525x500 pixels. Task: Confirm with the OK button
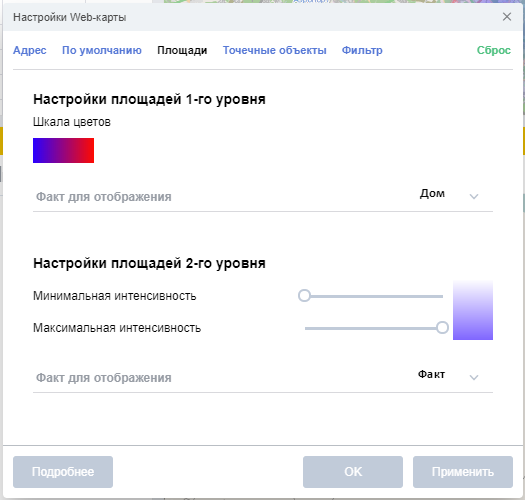click(x=353, y=472)
